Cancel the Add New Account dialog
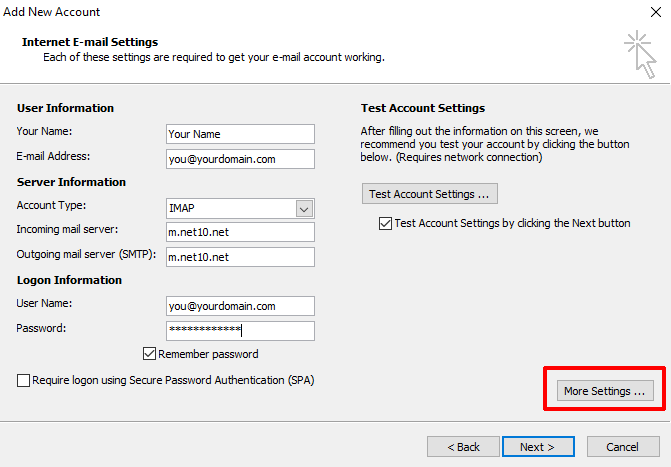 (623, 447)
